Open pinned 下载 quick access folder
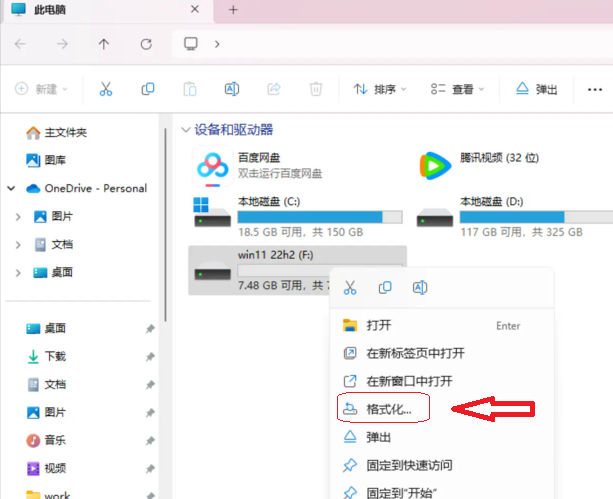The image size is (613, 499). click(x=46, y=357)
